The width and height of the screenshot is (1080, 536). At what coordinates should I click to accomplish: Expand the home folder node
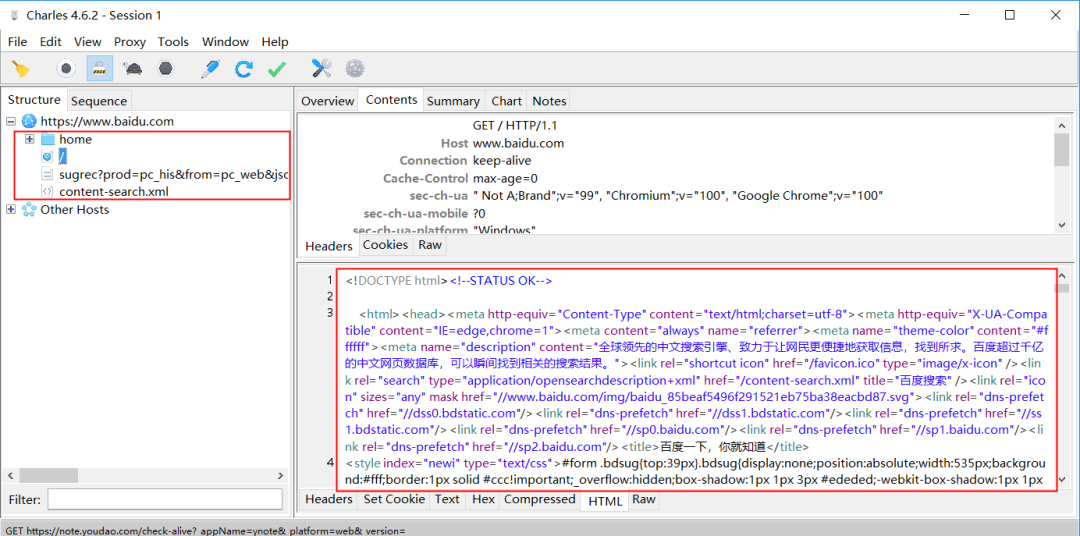pos(30,139)
